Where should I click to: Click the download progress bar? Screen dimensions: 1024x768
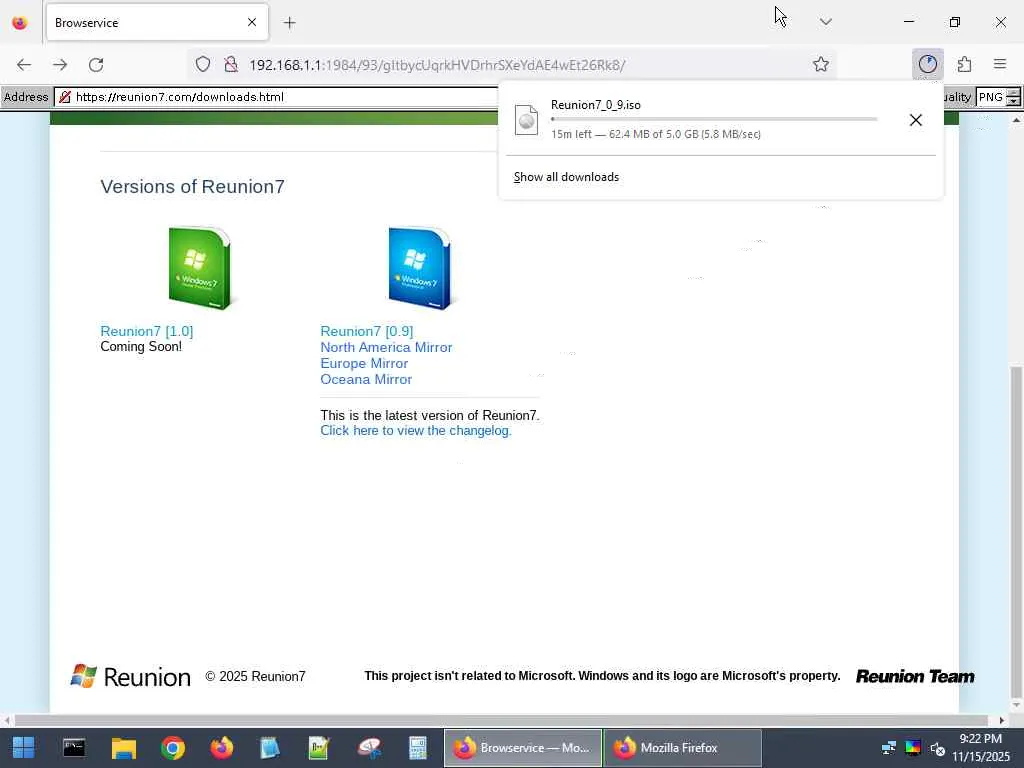pos(714,119)
